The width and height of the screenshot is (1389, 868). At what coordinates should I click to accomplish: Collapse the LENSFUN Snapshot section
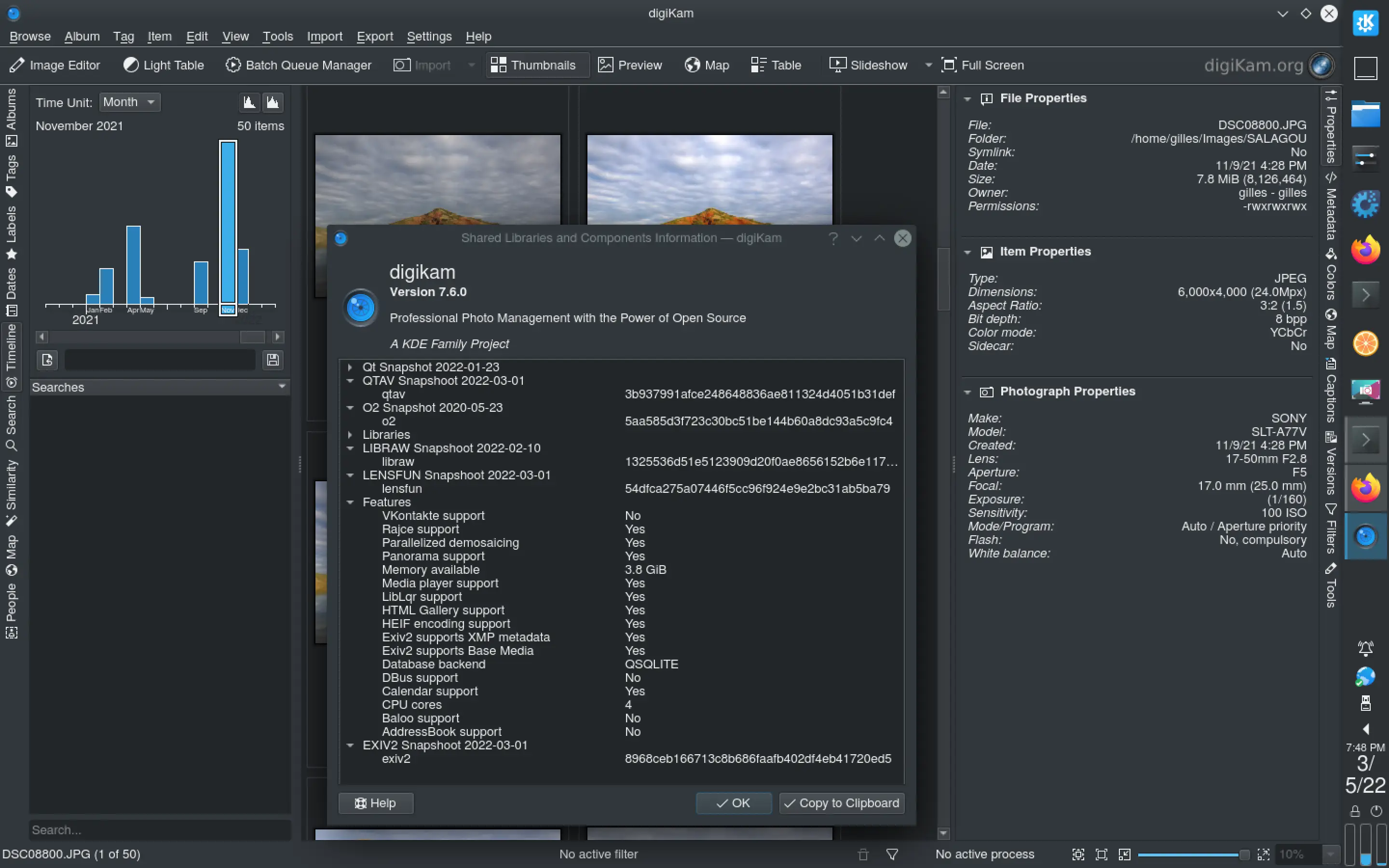pos(351,475)
